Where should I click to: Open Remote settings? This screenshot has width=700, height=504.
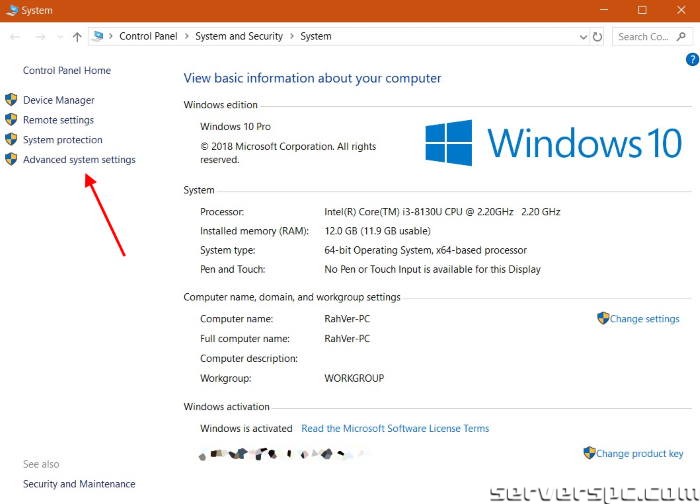(x=58, y=120)
